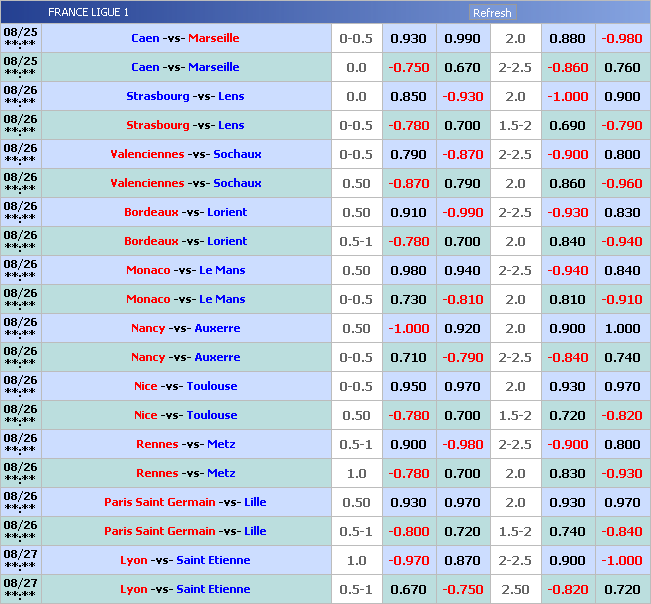This screenshot has height=604, width=651.
Task: Click the Refresh button in header
Action: tap(492, 13)
